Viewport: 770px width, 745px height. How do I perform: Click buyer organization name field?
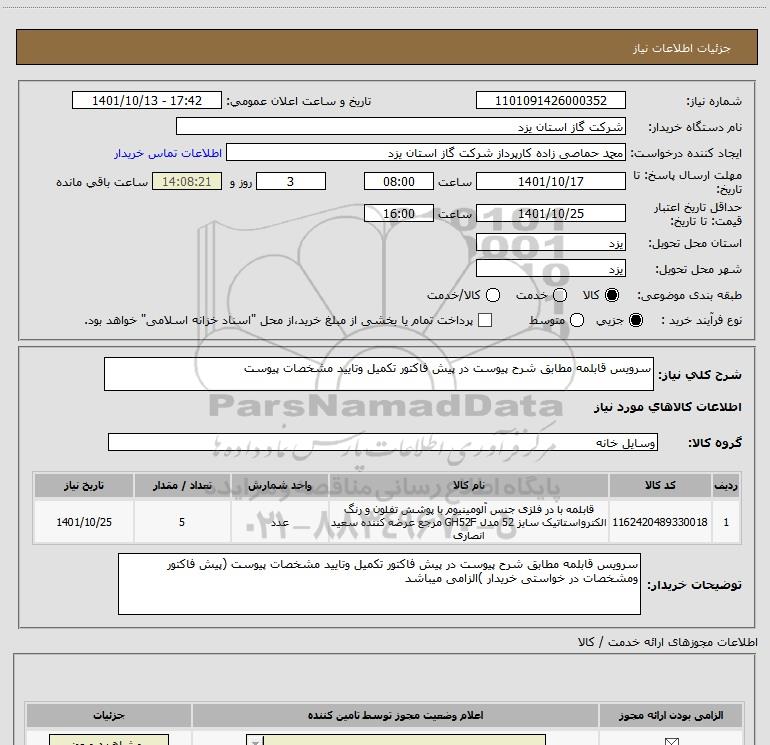(401, 126)
